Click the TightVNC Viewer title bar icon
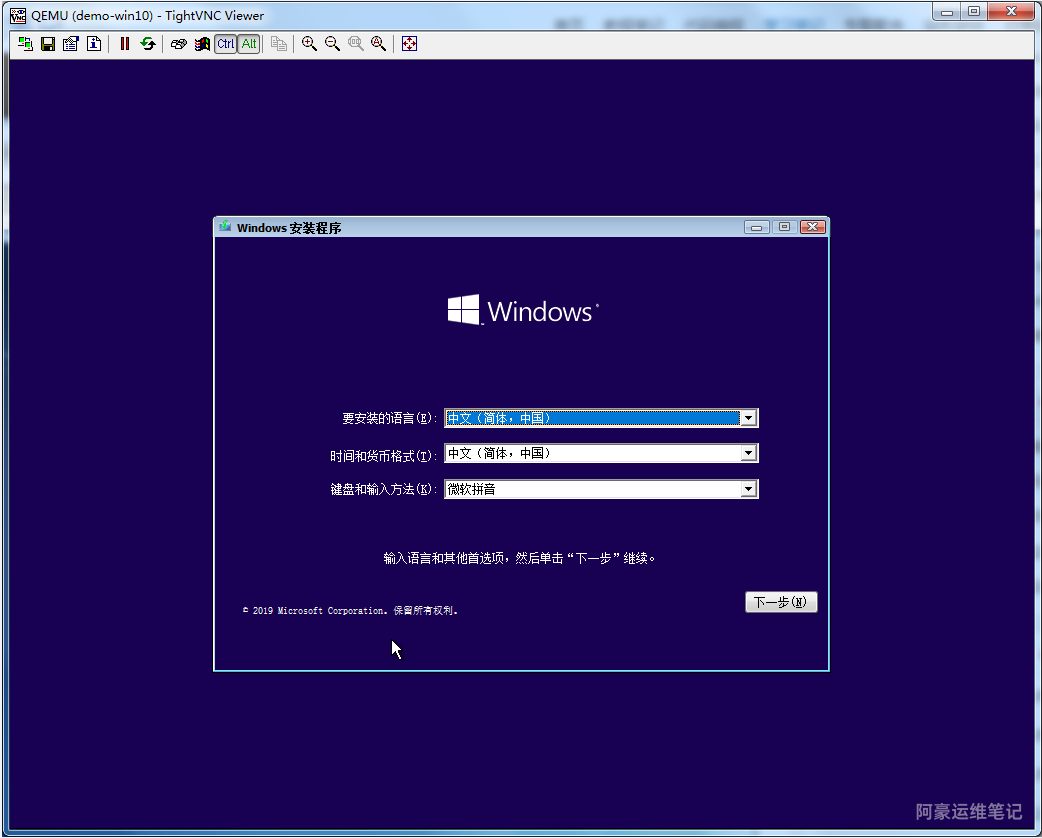Screen dimensions: 1042x838 coord(18,15)
